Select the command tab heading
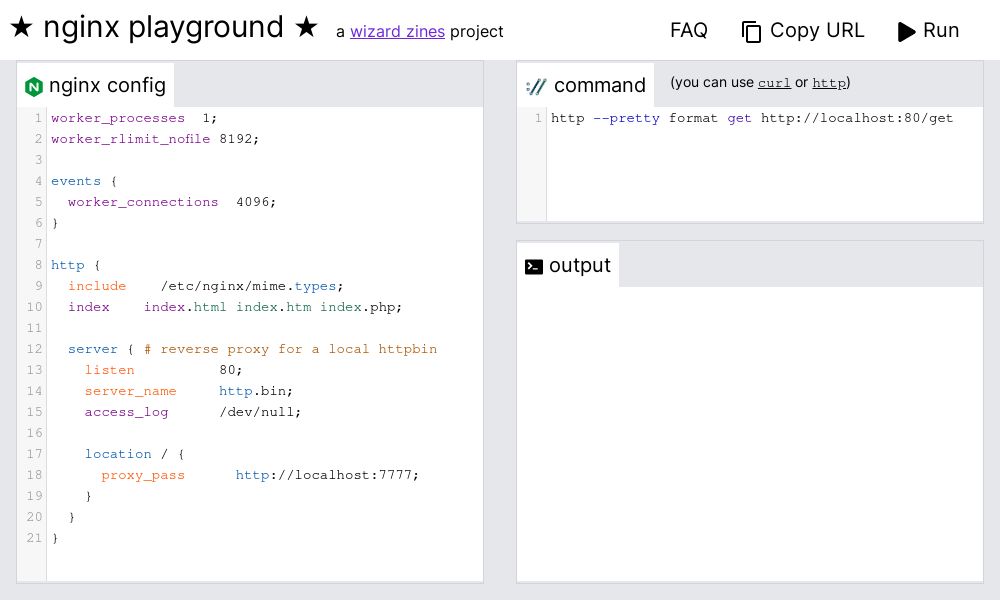Screen dimensions: 1000x600 (585, 85)
